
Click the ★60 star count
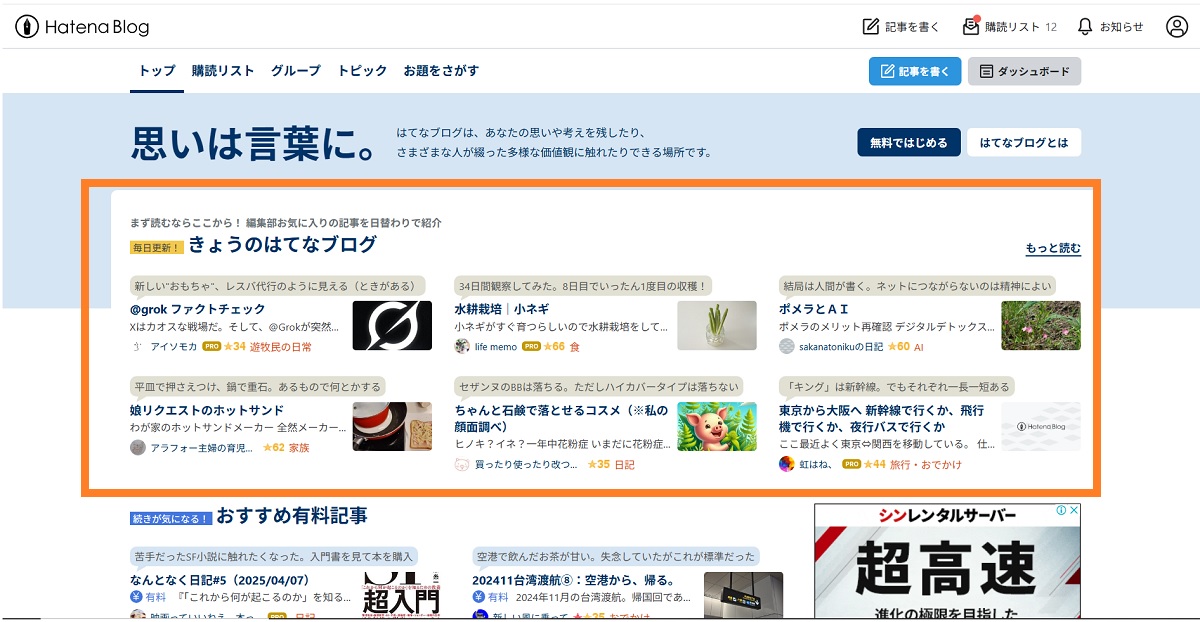(899, 347)
